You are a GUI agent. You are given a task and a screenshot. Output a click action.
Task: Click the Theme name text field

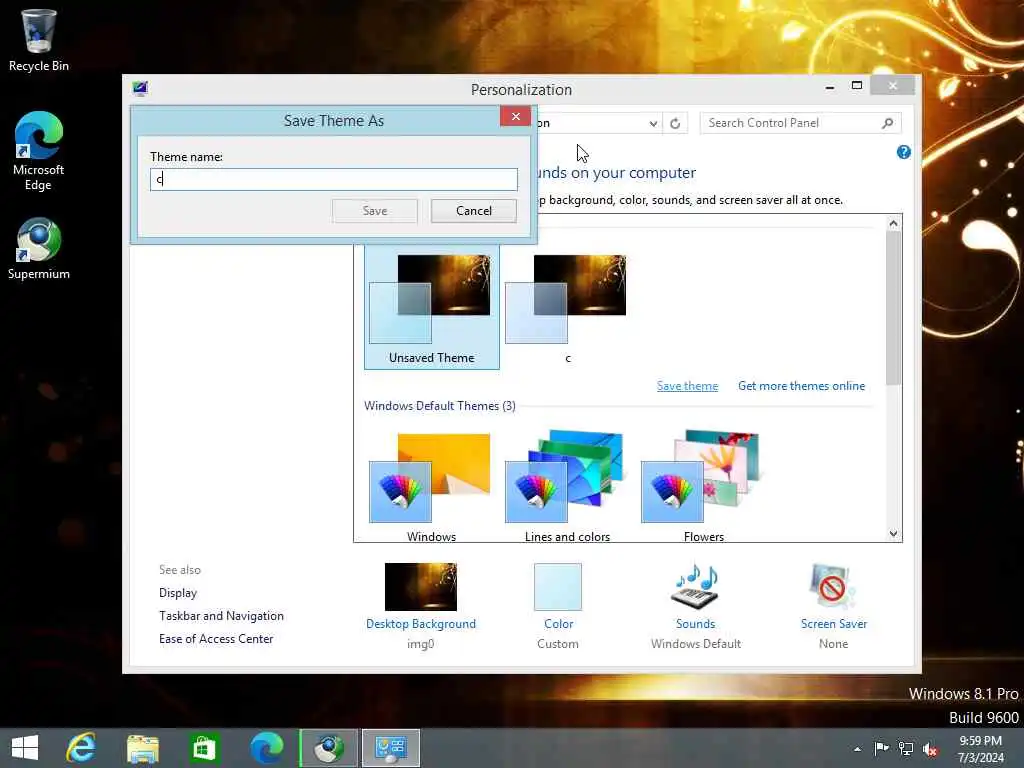pyautogui.click(x=334, y=179)
